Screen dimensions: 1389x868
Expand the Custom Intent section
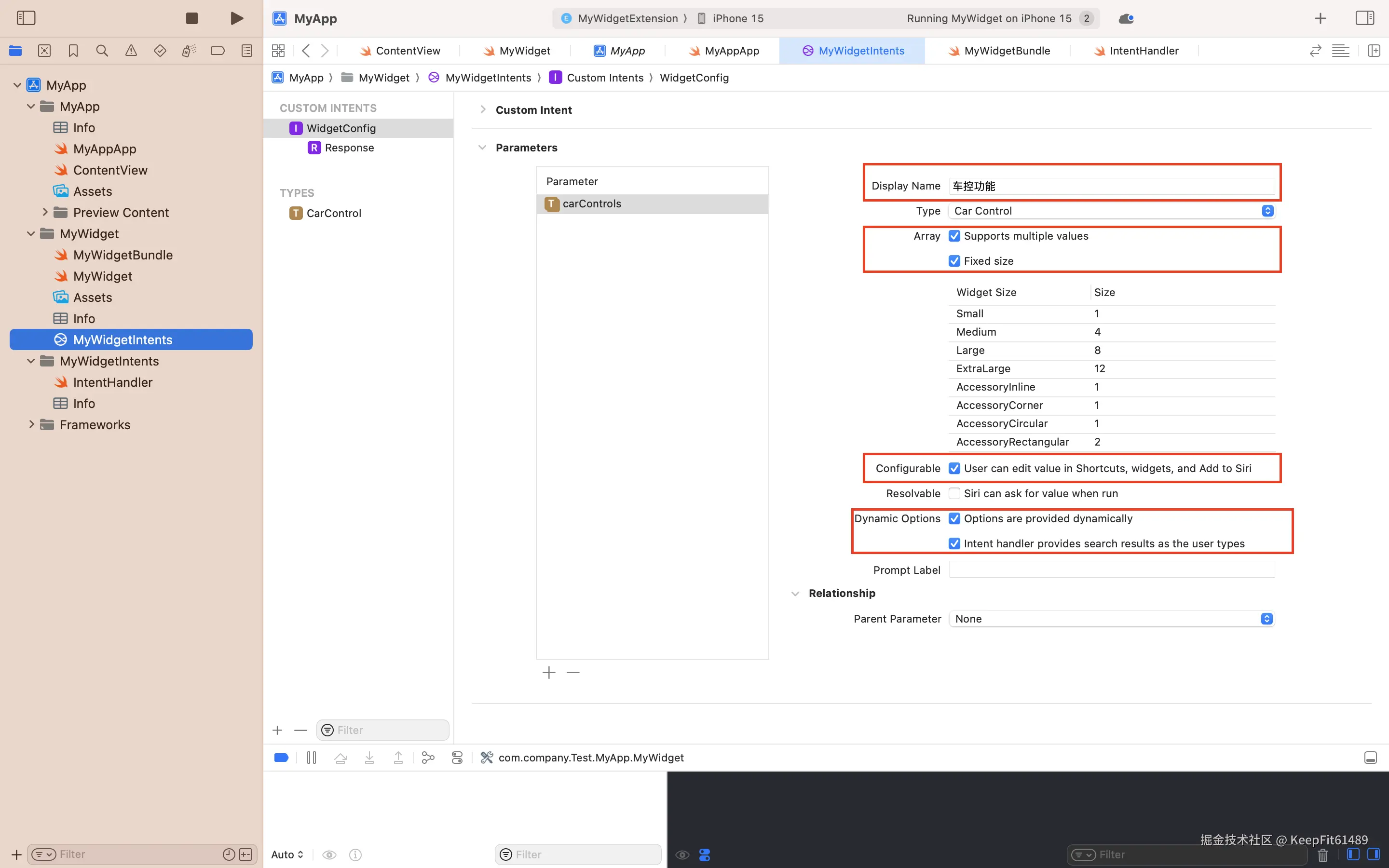pyautogui.click(x=483, y=109)
